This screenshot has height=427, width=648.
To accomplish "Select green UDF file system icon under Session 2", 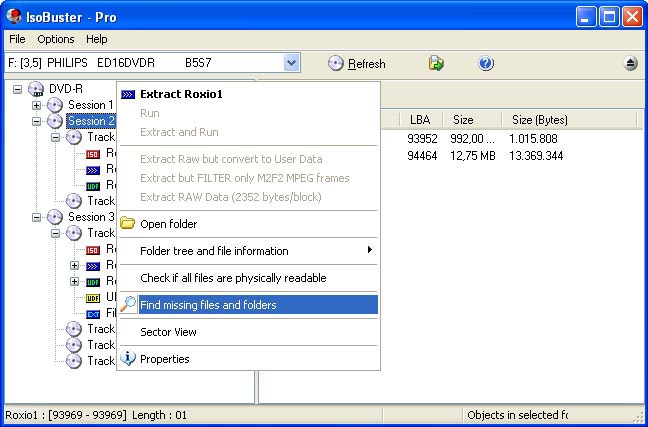I will (93, 186).
